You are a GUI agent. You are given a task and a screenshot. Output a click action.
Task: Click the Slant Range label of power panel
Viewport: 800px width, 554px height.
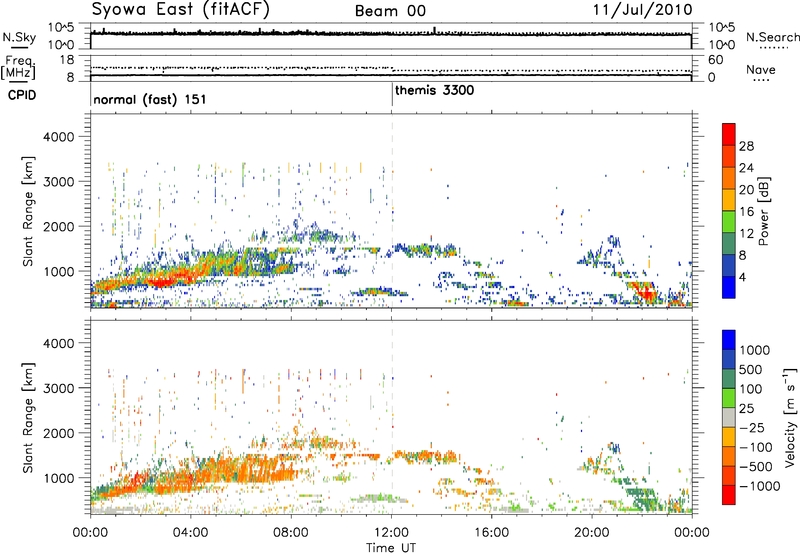28,212
